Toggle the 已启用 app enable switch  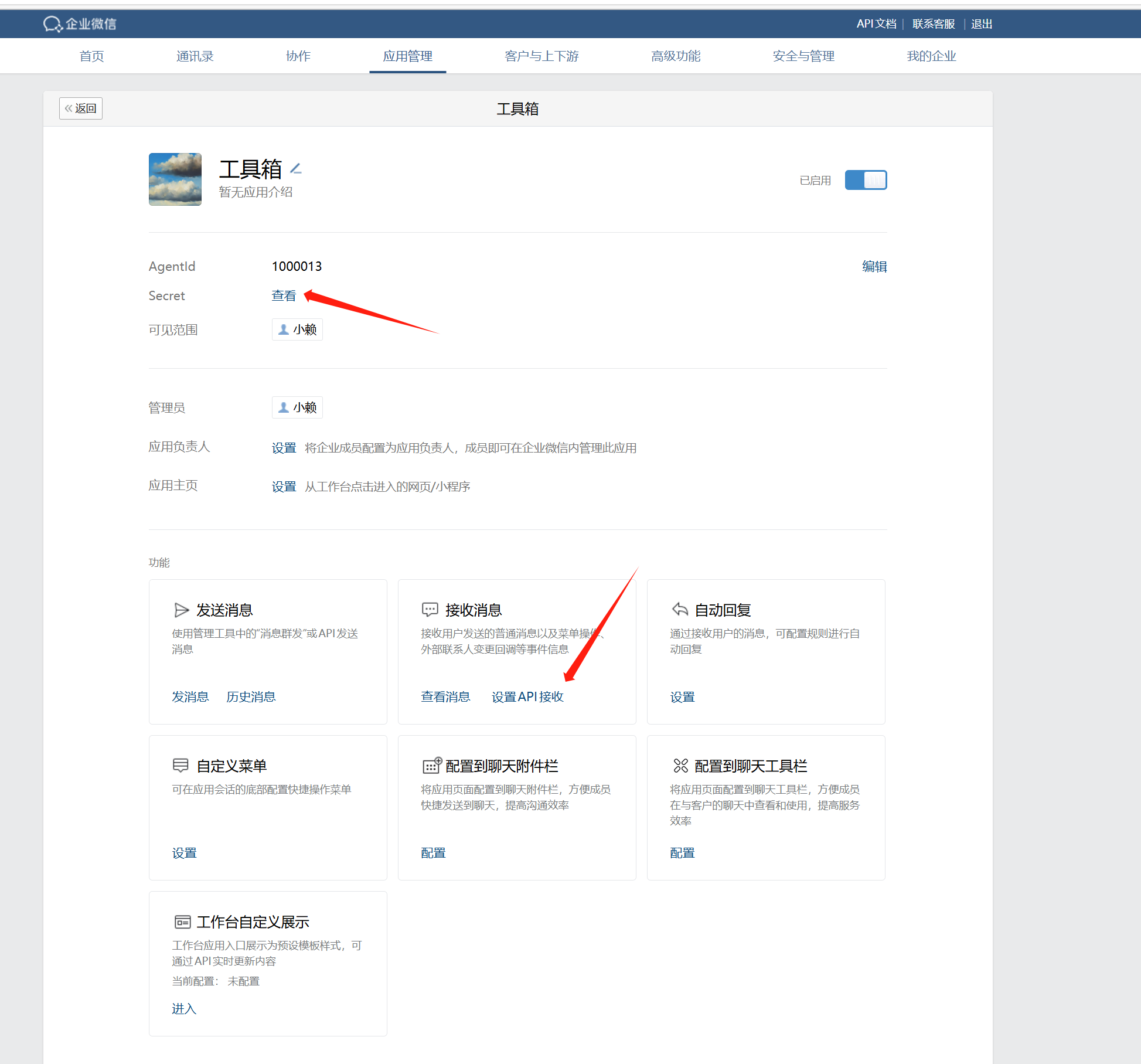pyautogui.click(x=866, y=180)
